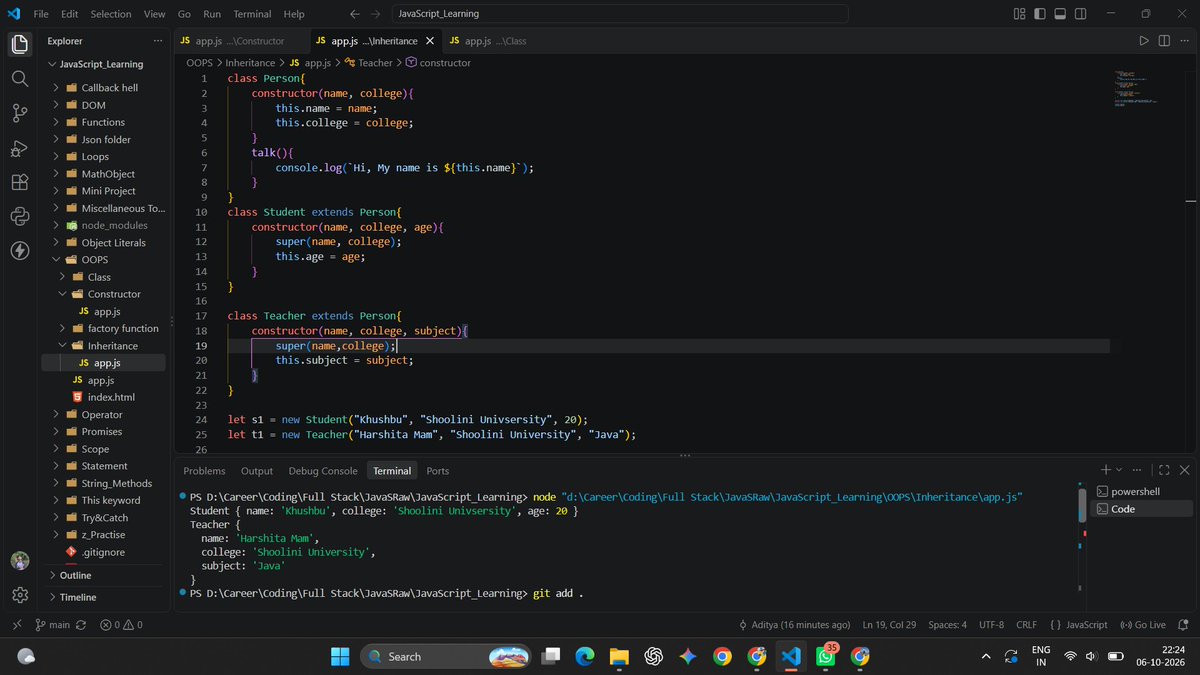Screen dimensions: 1200x675
Task: Expand the factory function folder
Action: tap(104, 328)
